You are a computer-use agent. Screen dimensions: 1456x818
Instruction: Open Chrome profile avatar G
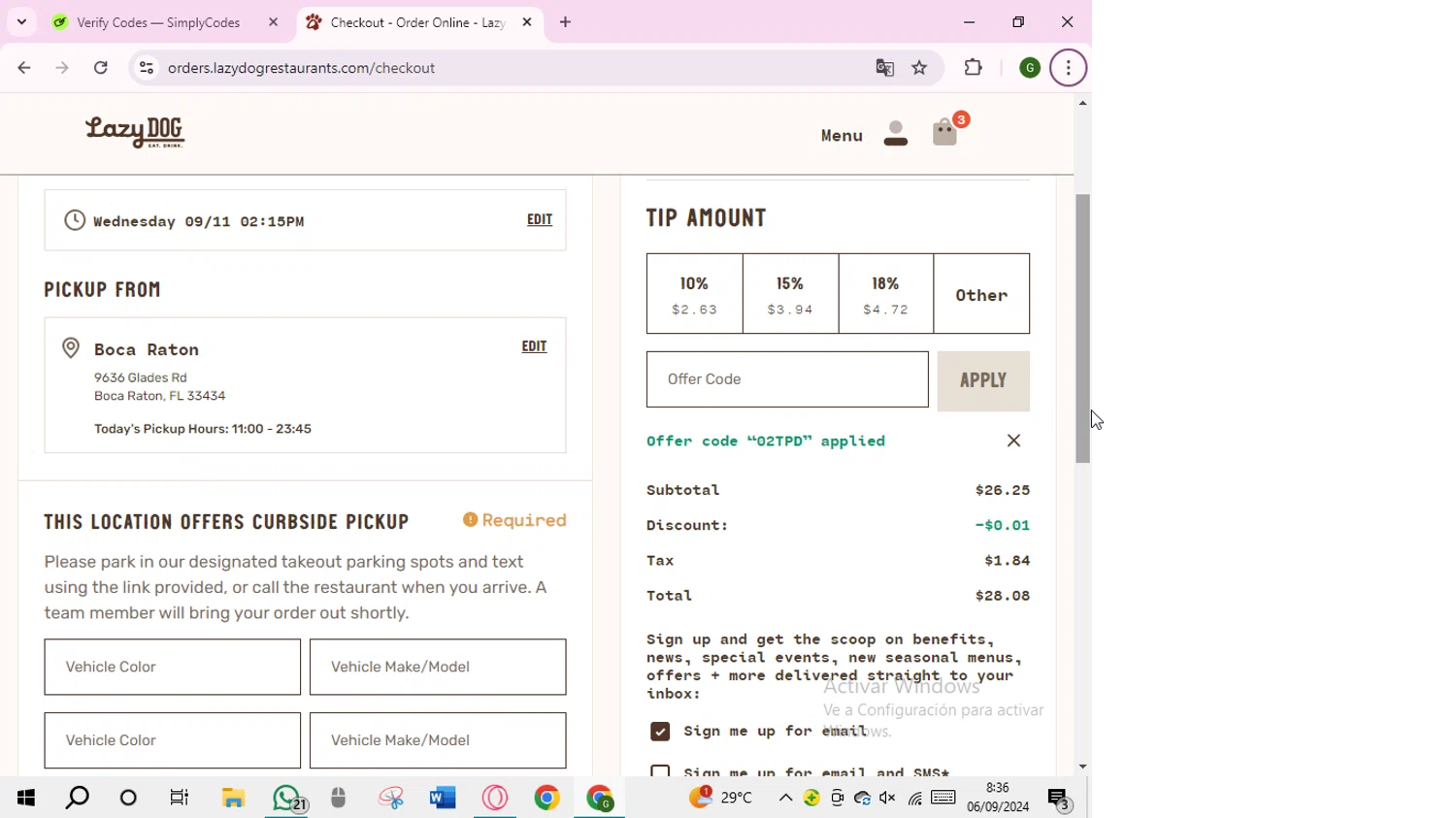pos(1030,68)
